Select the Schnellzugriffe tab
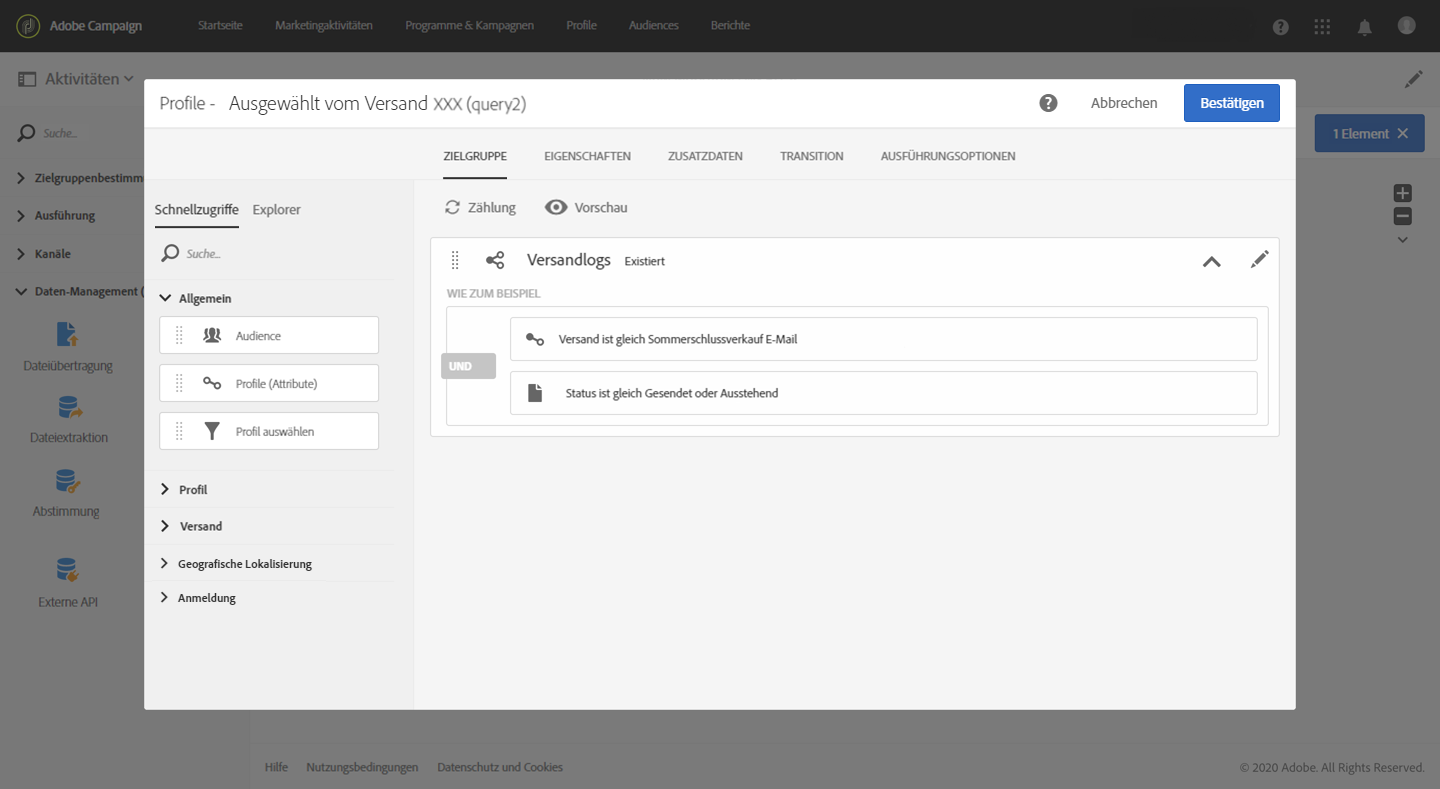Screen dimensions: 1440x789 click(197, 209)
